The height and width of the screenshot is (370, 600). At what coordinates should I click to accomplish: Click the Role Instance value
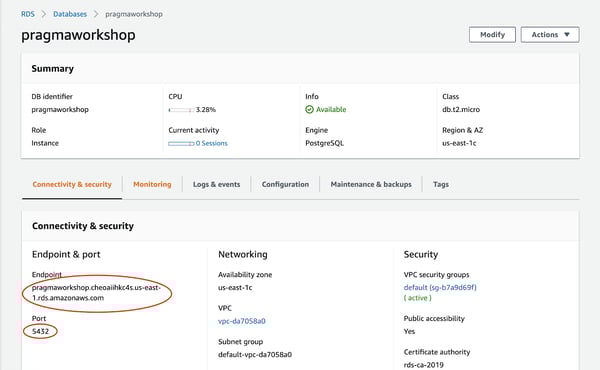(x=45, y=143)
